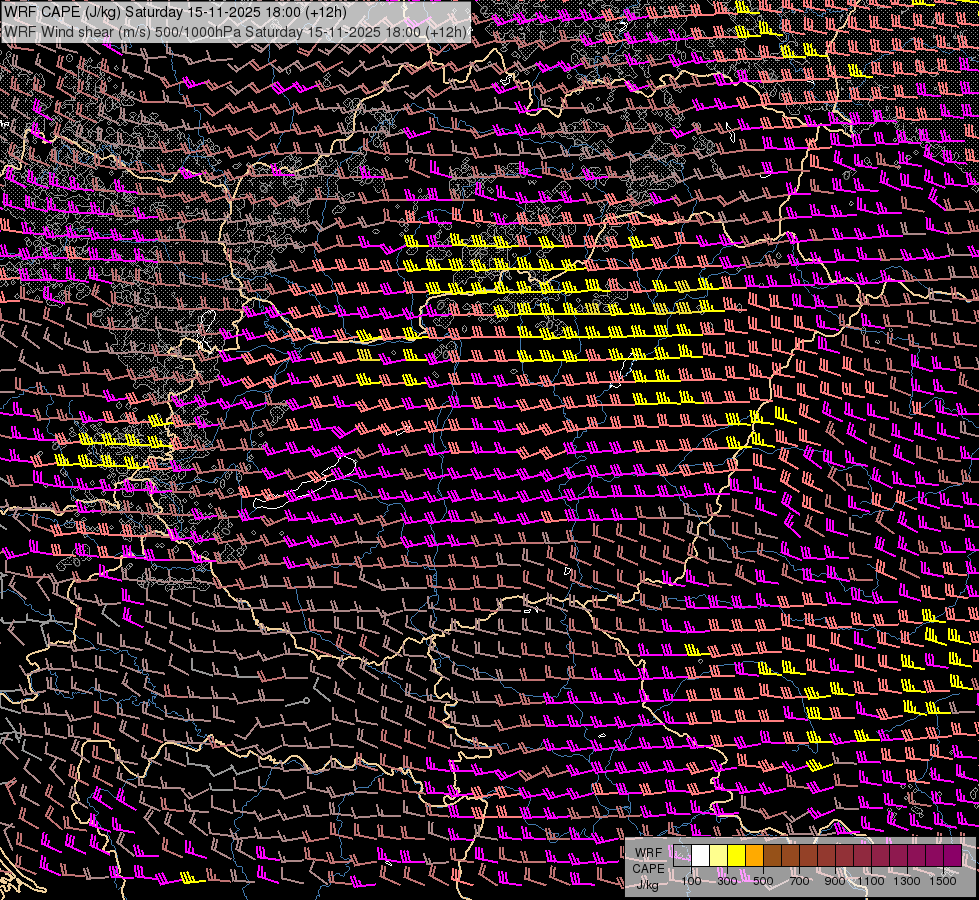Select the 500 value on legend
This screenshot has height=900, width=979.
(x=763, y=881)
